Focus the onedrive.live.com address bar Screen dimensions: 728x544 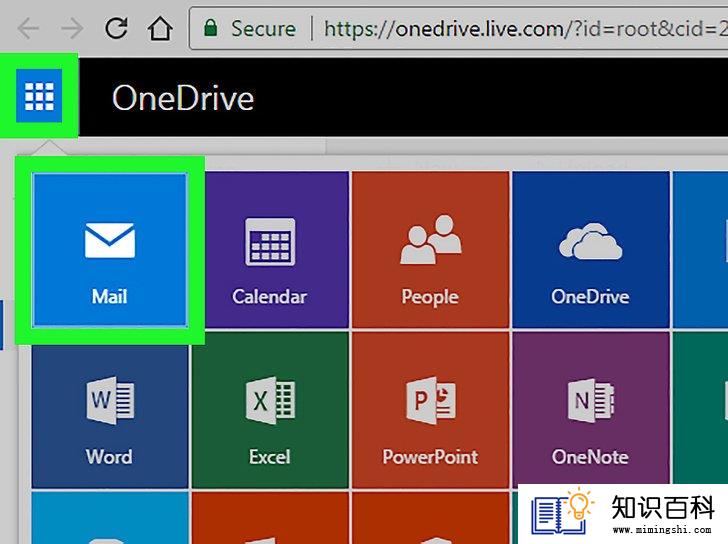[x=459, y=28]
